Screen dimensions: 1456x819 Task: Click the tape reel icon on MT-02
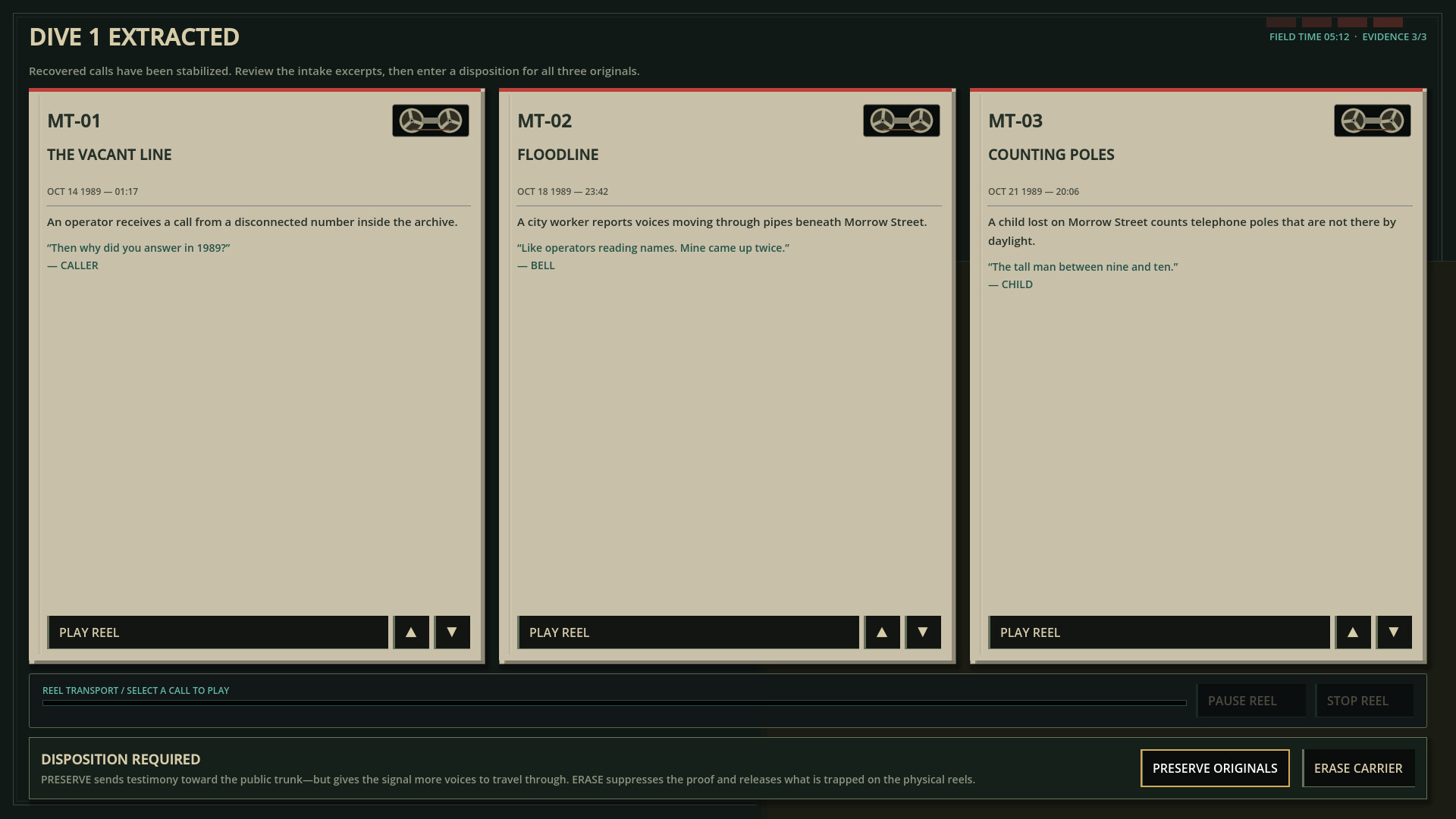pyautogui.click(x=902, y=121)
